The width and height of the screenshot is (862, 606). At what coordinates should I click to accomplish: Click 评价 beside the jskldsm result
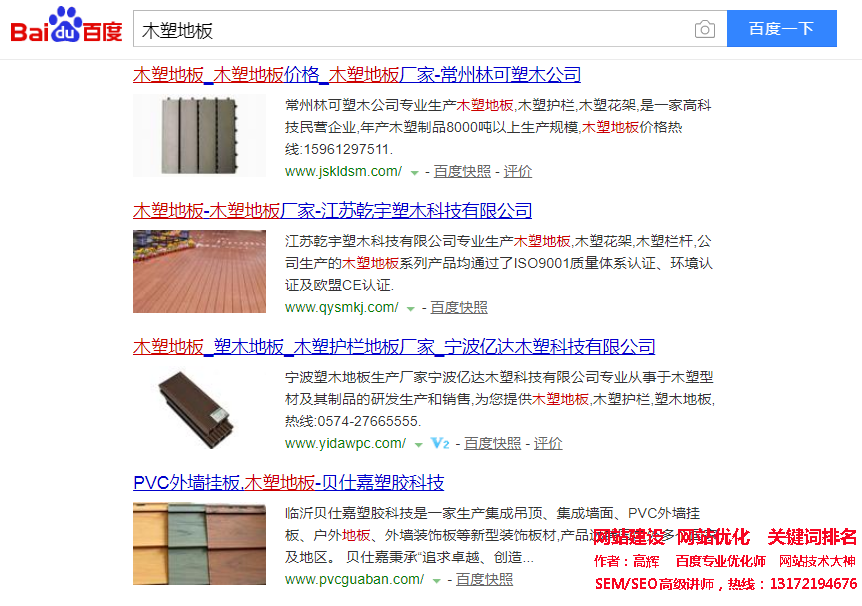click(518, 172)
